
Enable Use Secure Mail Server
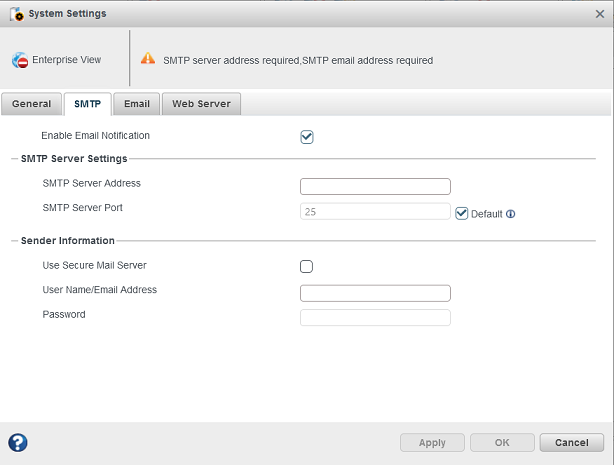click(x=307, y=266)
